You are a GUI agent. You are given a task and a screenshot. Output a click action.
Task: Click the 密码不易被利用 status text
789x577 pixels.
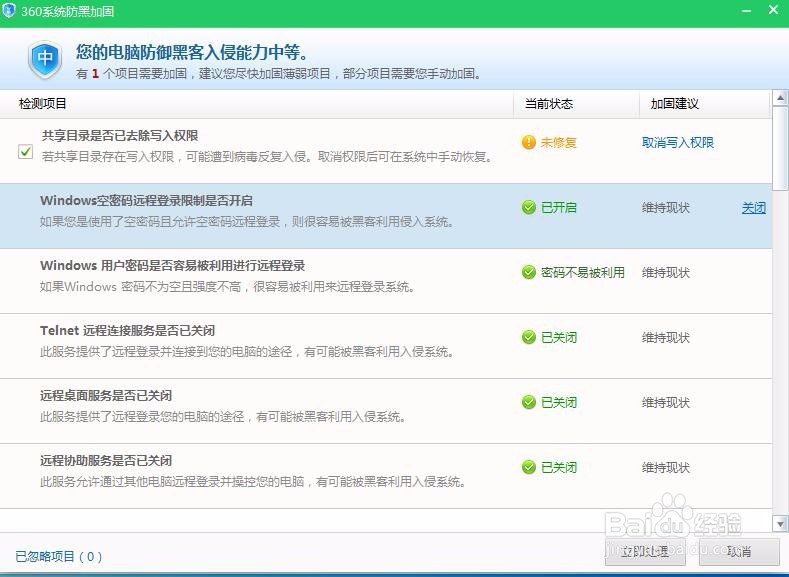click(x=583, y=273)
